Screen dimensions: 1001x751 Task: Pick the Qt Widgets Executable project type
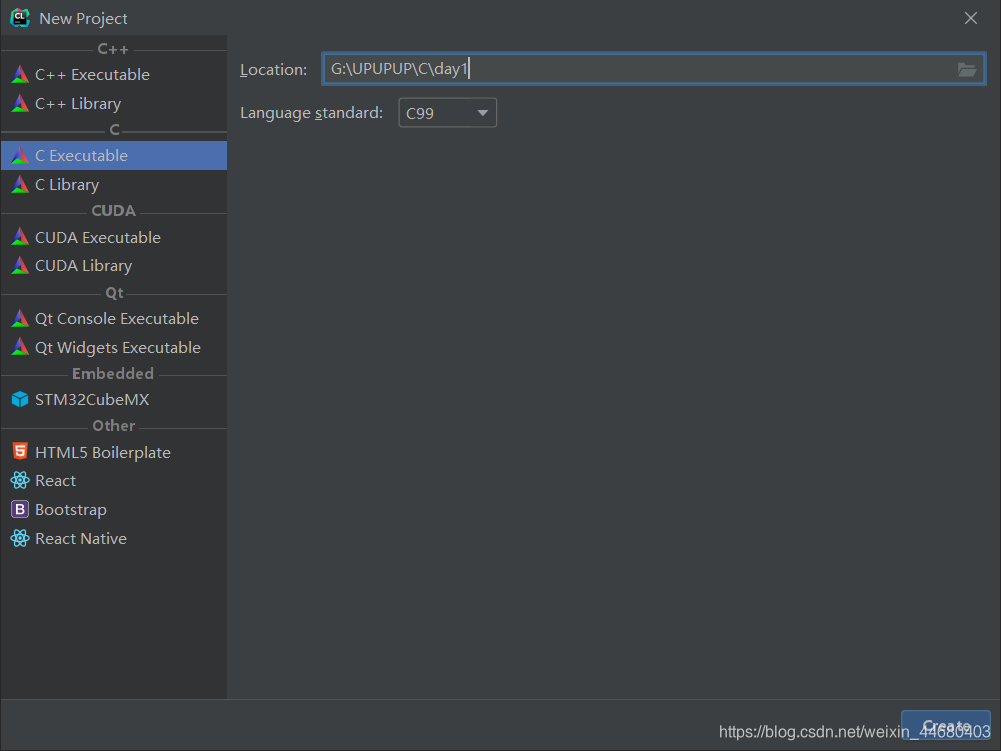[111, 347]
